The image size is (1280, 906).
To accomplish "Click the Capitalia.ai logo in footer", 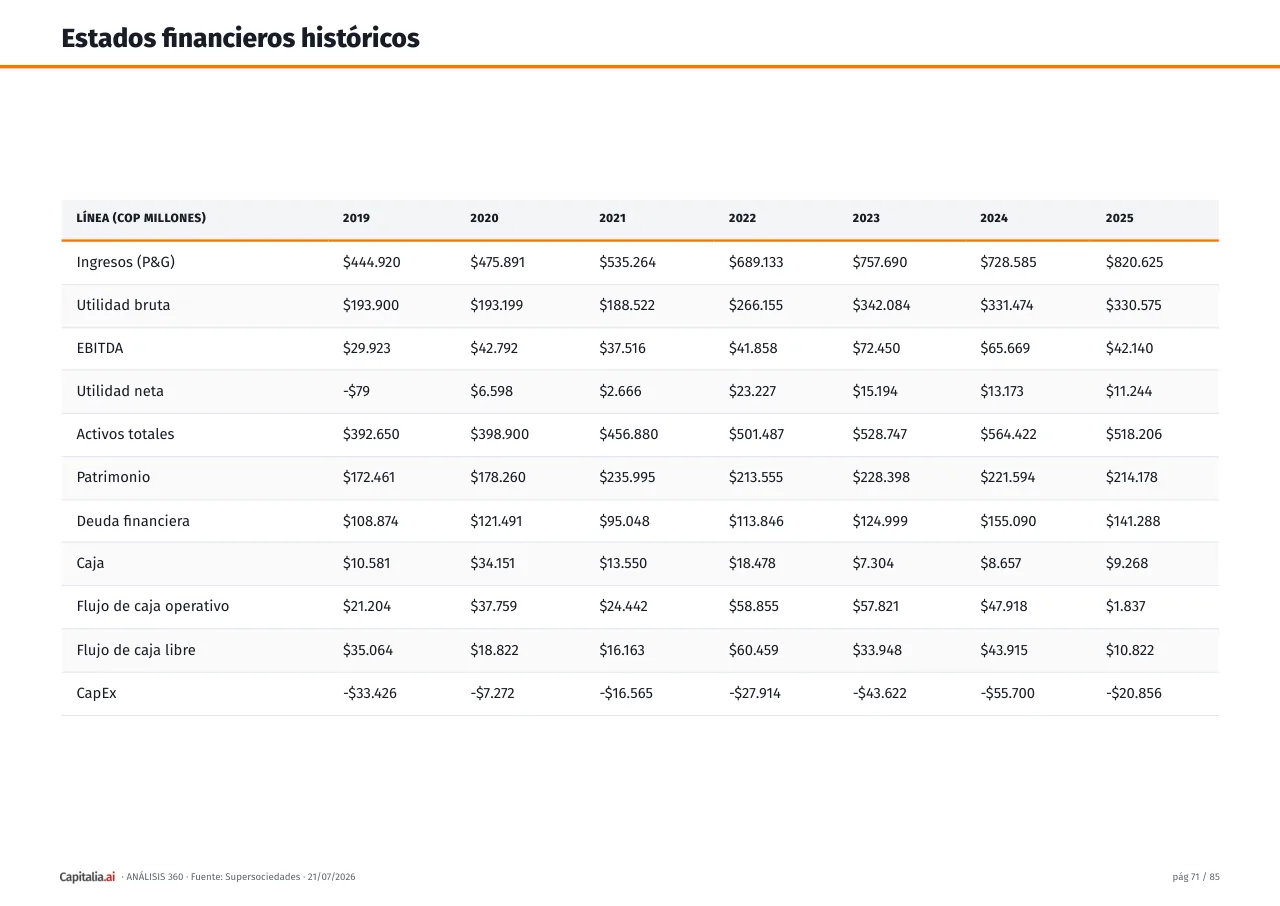I will pyautogui.click(x=88, y=877).
